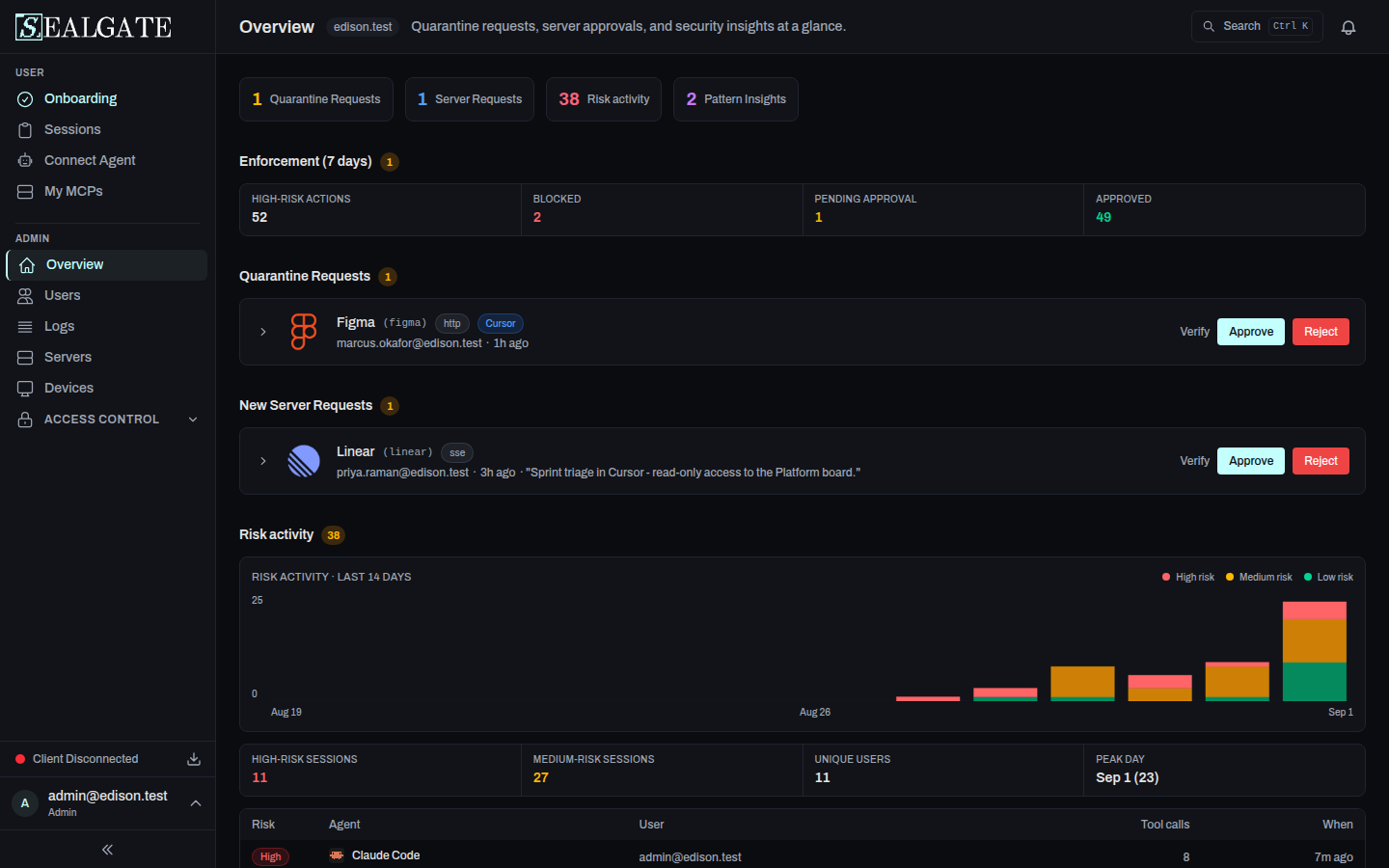Expand the Access Control section chevron
Image resolution: width=1389 pixels, height=868 pixels.
(x=193, y=420)
